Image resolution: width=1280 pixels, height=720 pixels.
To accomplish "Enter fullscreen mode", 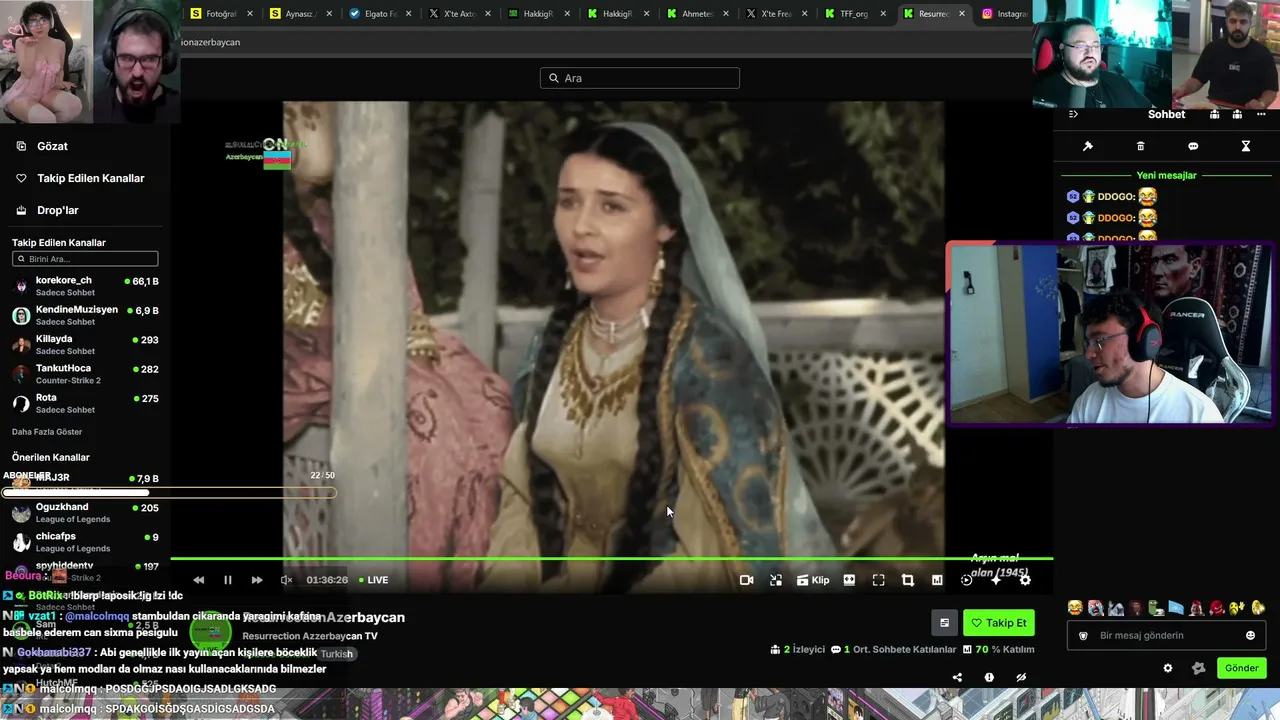I will coord(879,580).
